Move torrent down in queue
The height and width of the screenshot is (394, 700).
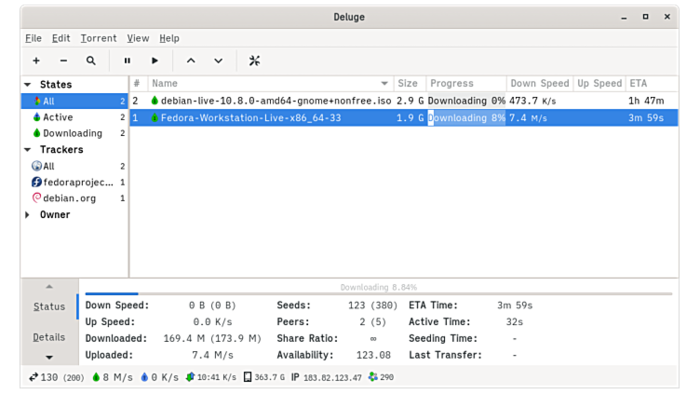[218, 61]
